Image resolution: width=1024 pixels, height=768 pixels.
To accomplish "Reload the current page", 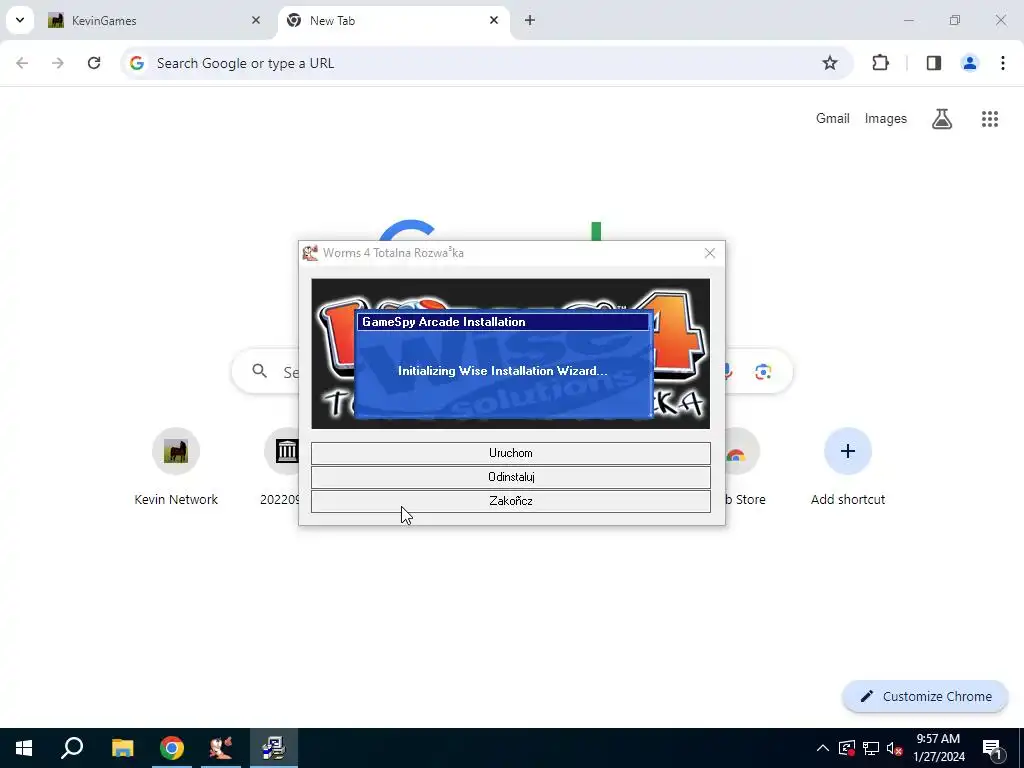I will 94,63.
